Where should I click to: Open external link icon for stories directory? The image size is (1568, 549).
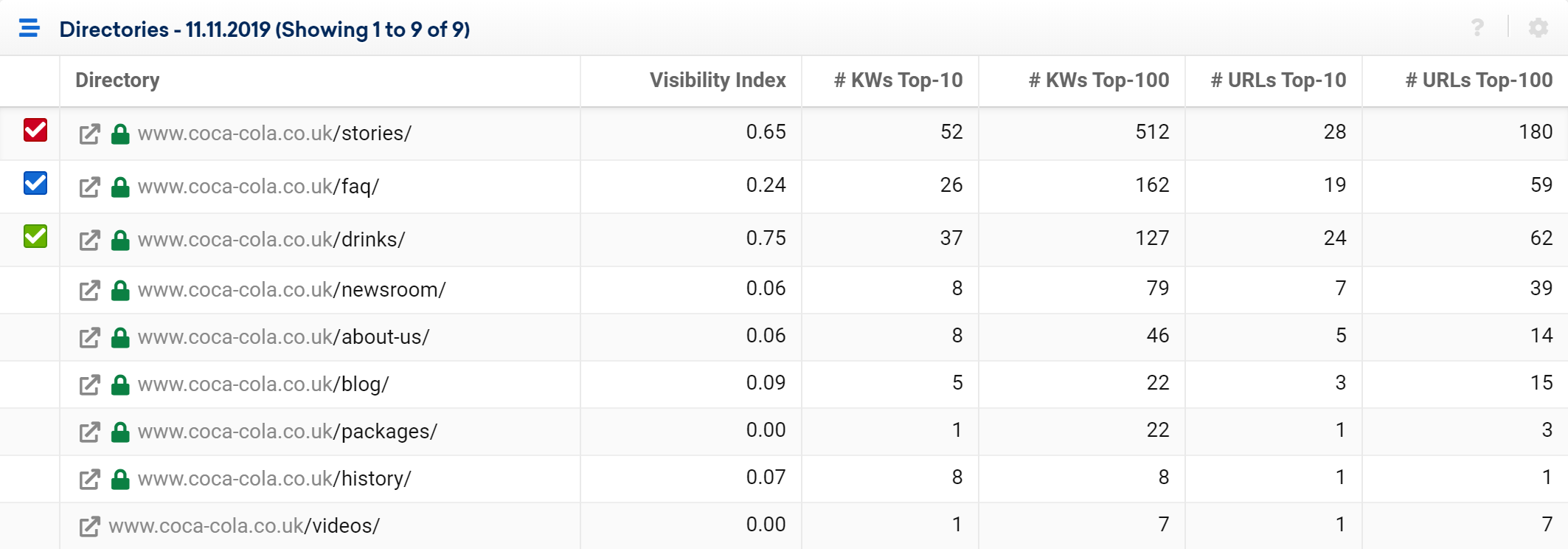click(89, 134)
